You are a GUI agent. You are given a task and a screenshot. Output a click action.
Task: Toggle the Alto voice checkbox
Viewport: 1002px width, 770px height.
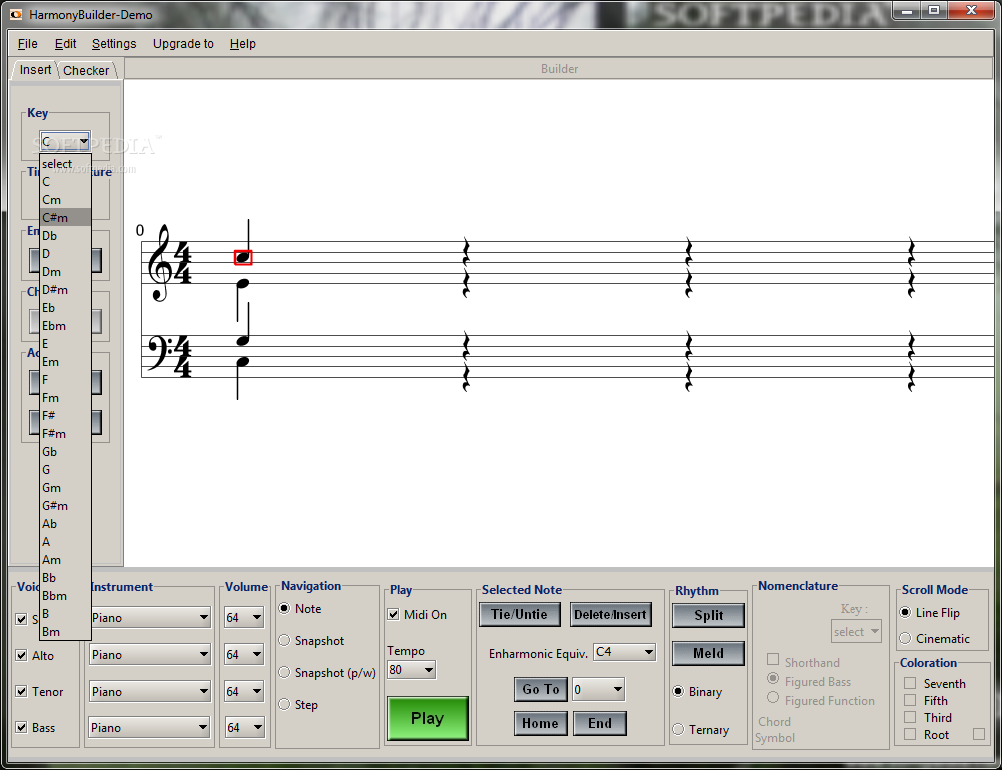(22, 656)
